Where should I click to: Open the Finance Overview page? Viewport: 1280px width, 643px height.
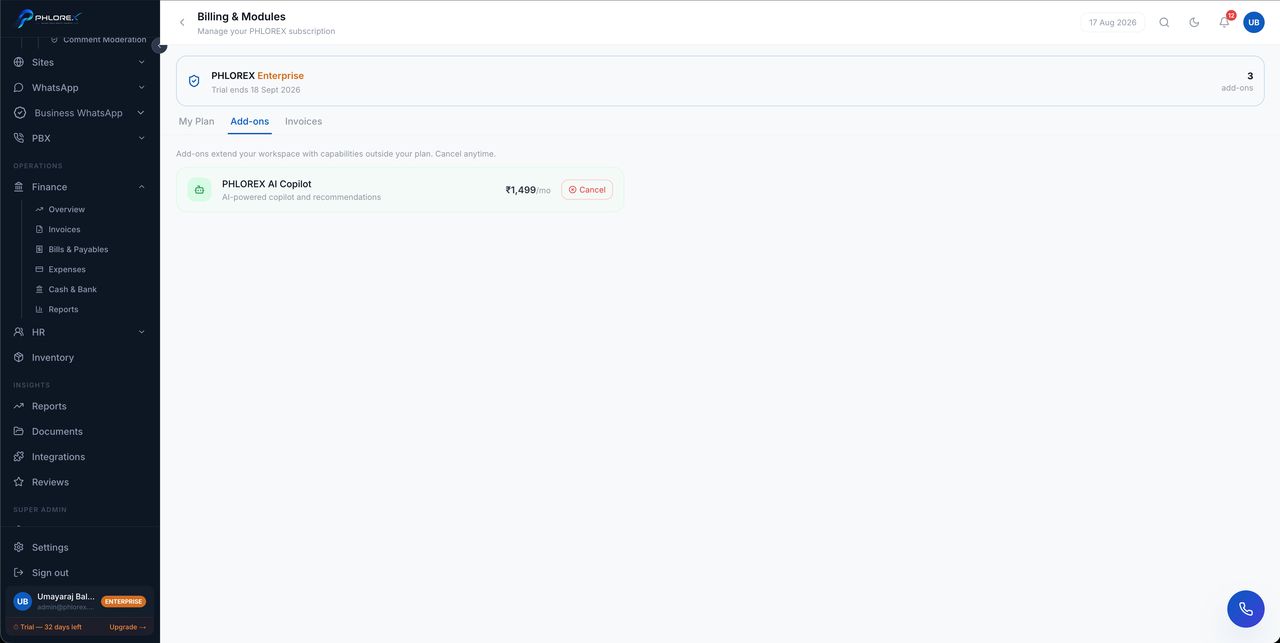(x=66, y=209)
